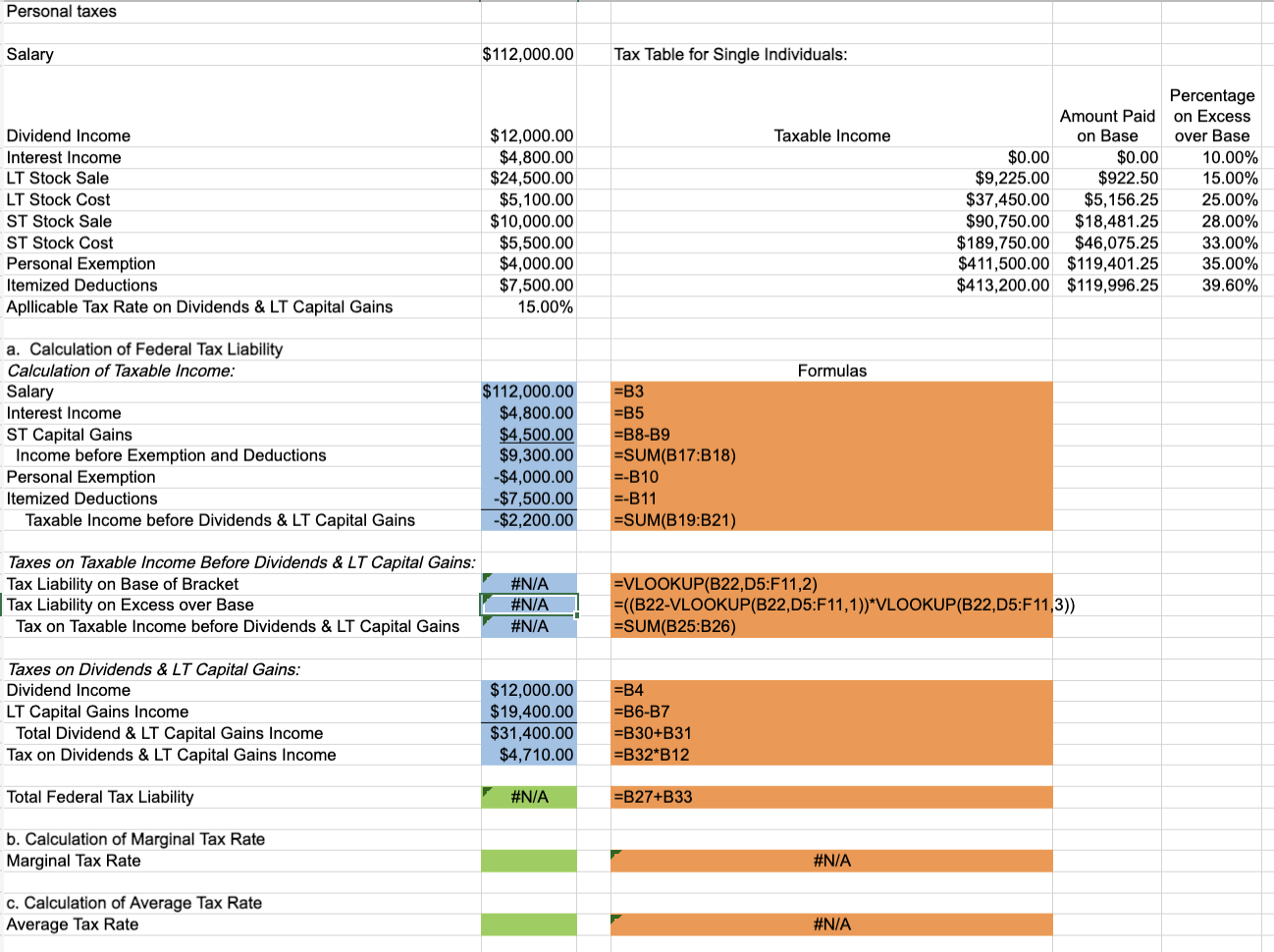Click the $119,401.25 amount paid cell

pyautogui.click(x=1107, y=263)
